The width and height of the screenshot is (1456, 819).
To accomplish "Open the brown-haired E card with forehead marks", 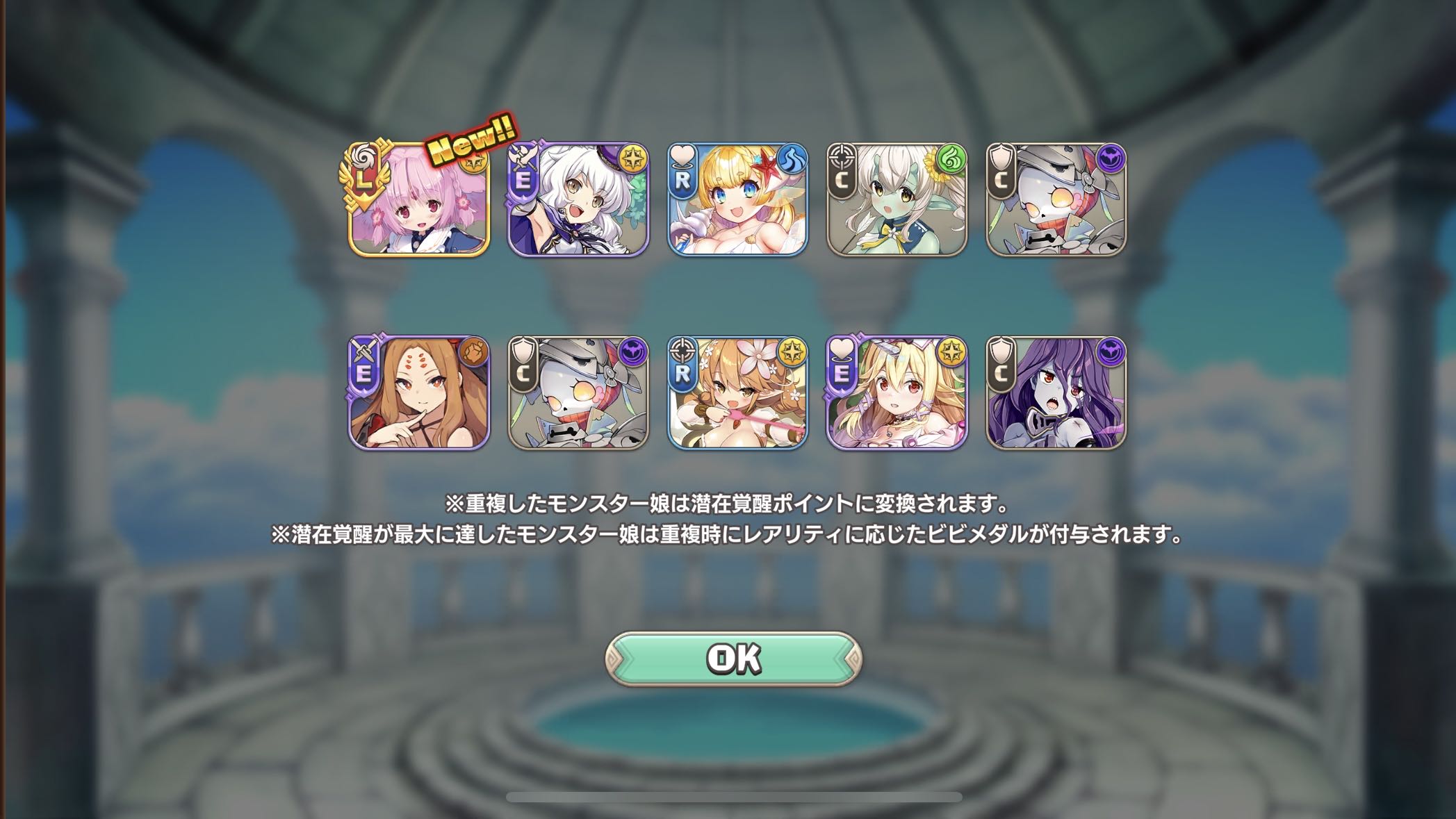I will point(419,392).
